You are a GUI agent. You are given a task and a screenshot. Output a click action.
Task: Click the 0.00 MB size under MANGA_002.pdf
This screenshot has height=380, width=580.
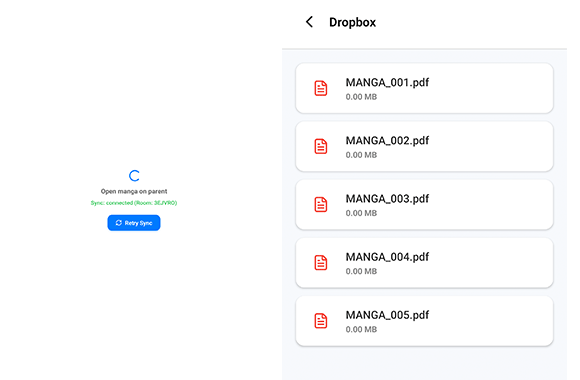361,155
